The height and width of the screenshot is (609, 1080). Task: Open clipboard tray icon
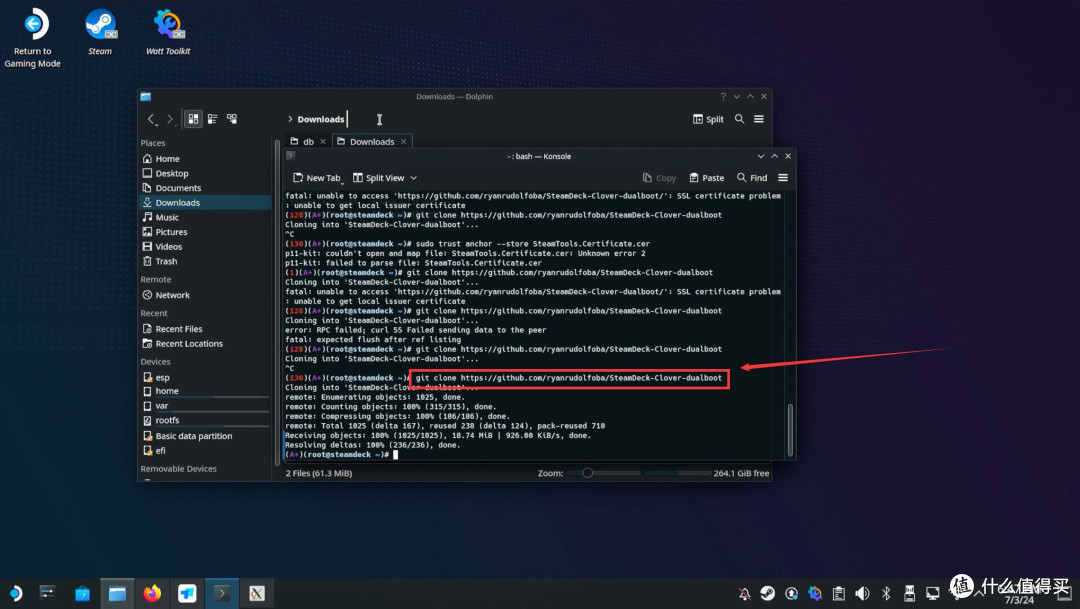(x=838, y=593)
